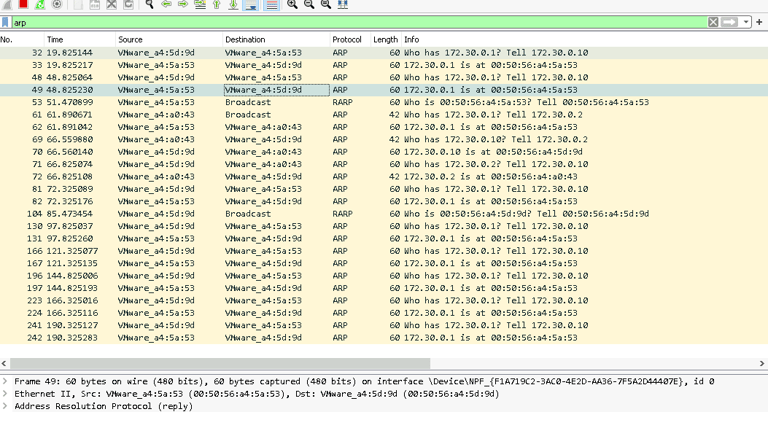Toggle auto-scroll during live capture
This screenshot has height=423, width=768.
click(251, 4)
